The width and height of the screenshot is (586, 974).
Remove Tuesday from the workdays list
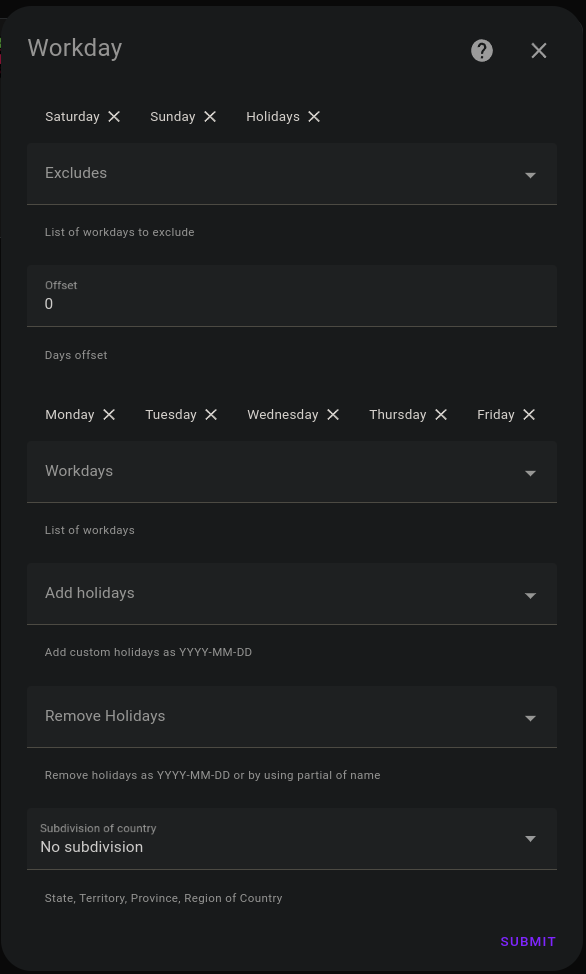pos(210,414)
